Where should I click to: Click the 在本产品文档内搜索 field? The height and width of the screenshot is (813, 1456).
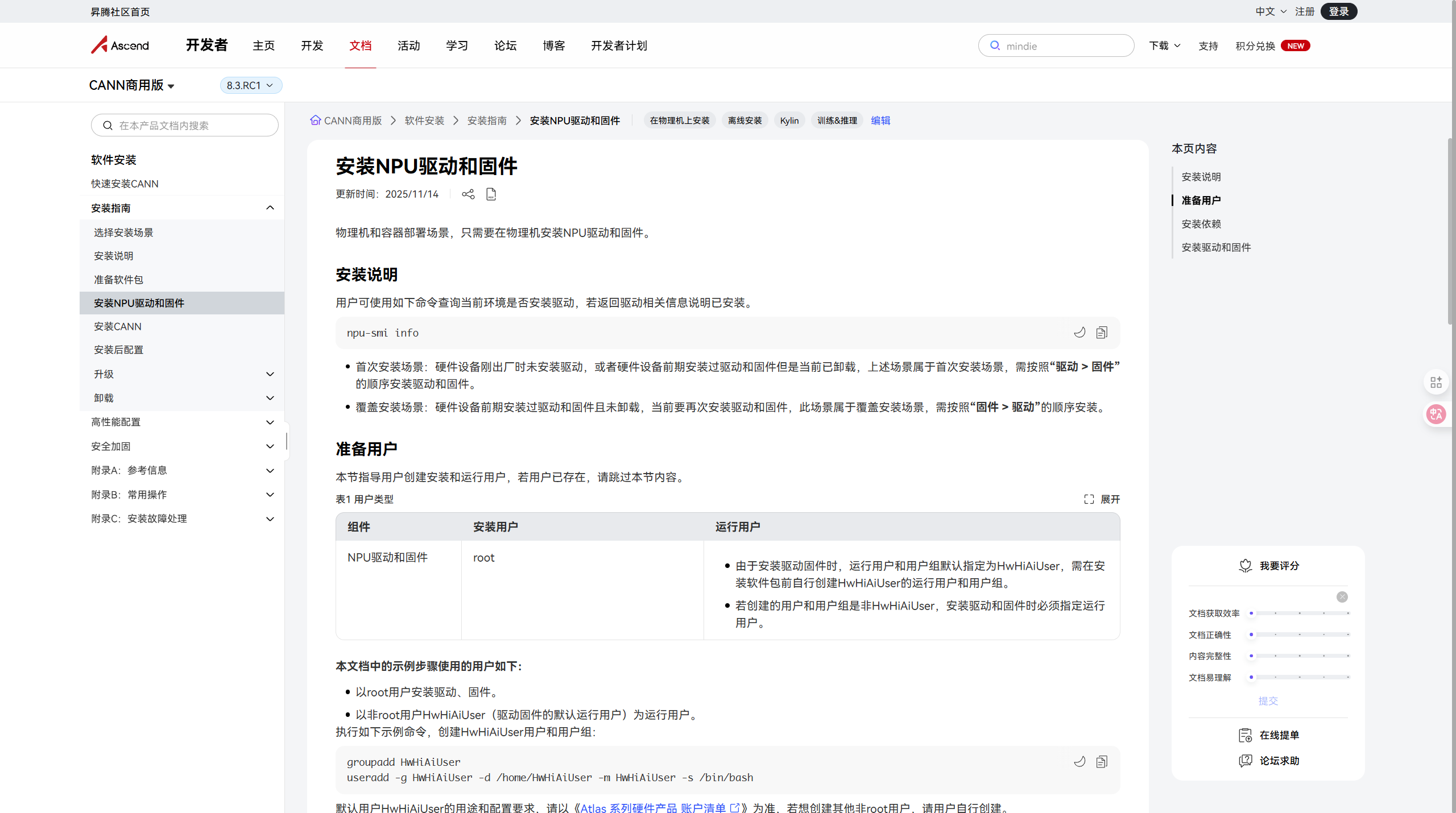point(185,125)
